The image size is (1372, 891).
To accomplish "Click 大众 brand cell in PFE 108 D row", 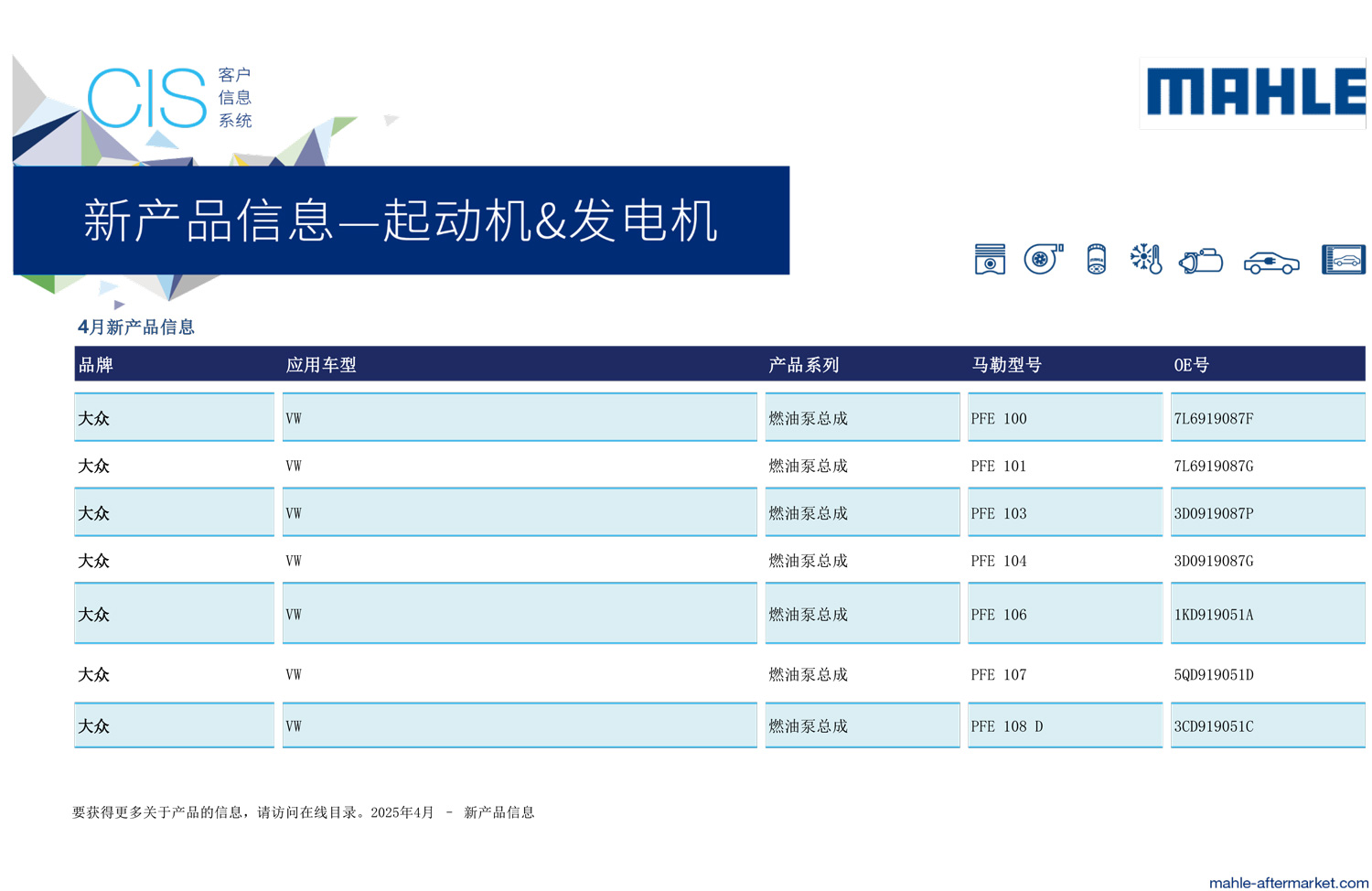I will (174, 725).
